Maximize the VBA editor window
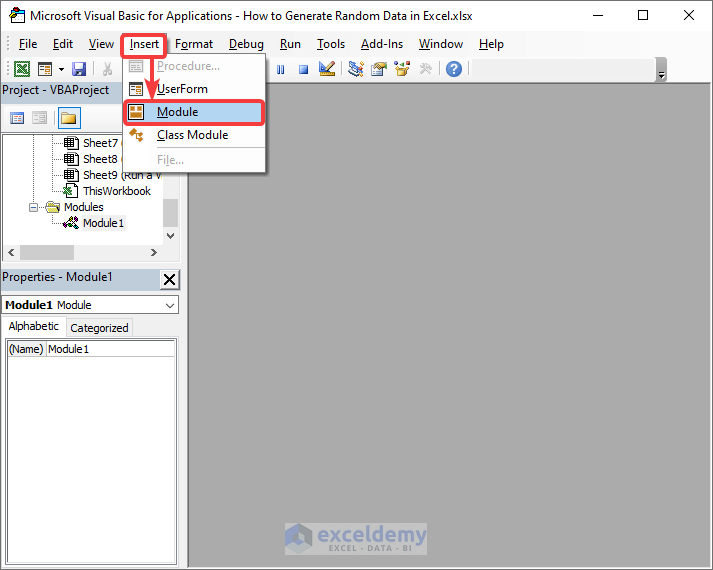 pos(643,15)
